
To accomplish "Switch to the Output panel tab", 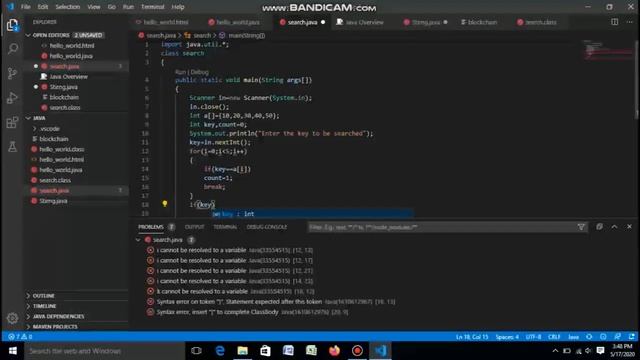I will [194, 227].
